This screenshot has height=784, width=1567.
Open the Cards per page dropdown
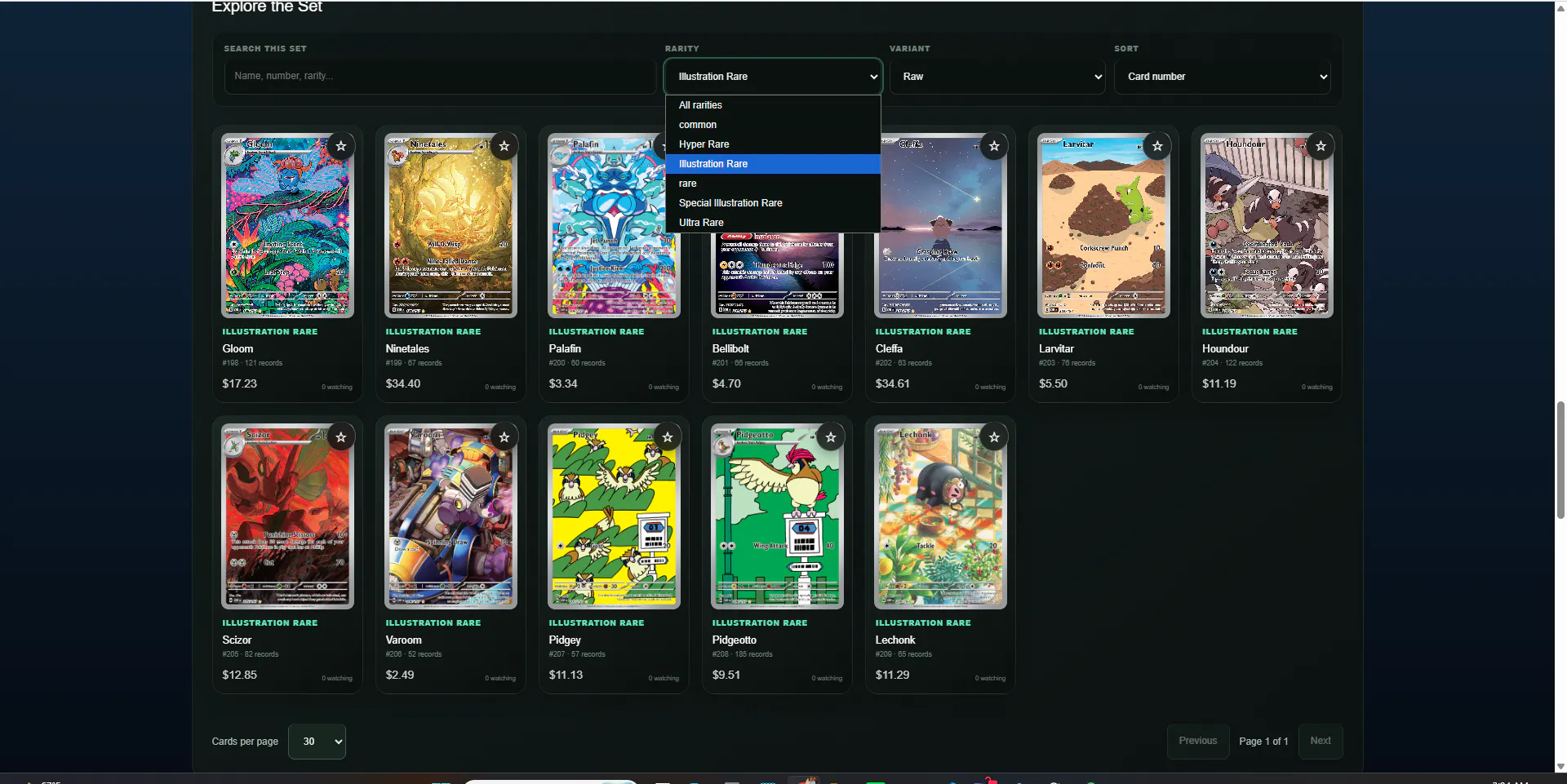pos(317,742)
